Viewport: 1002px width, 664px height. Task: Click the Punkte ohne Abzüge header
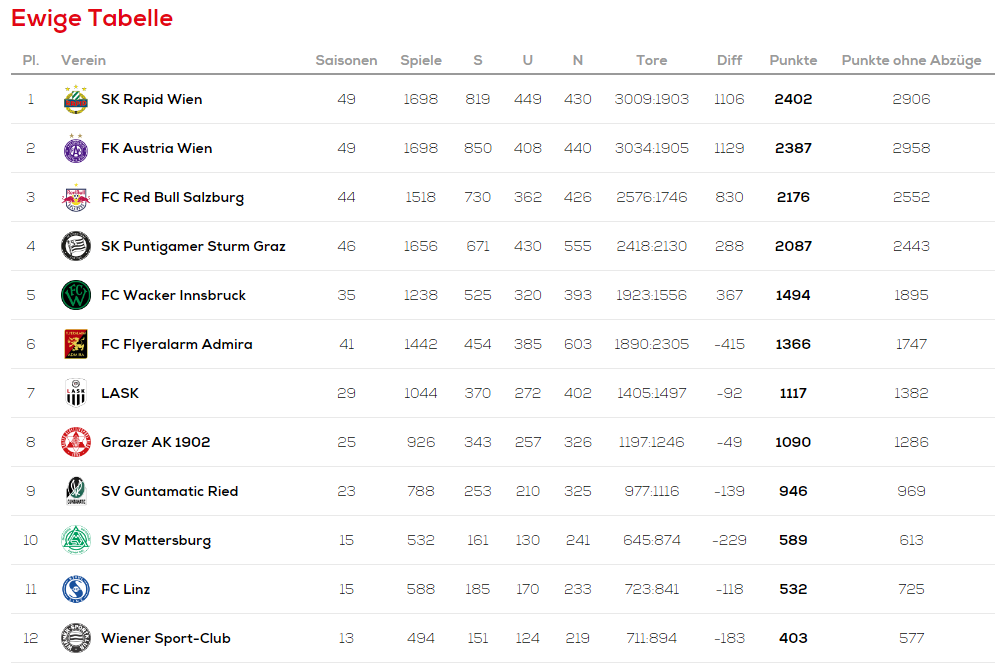[x=911, y=60]
